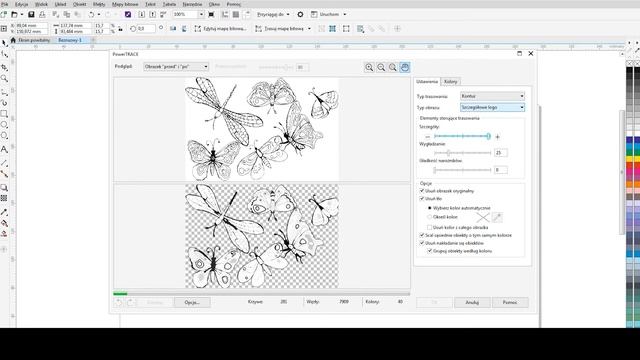Screen dimensions: 640x360
Task: Open the Edycja menu
Action: coord(22,4)
